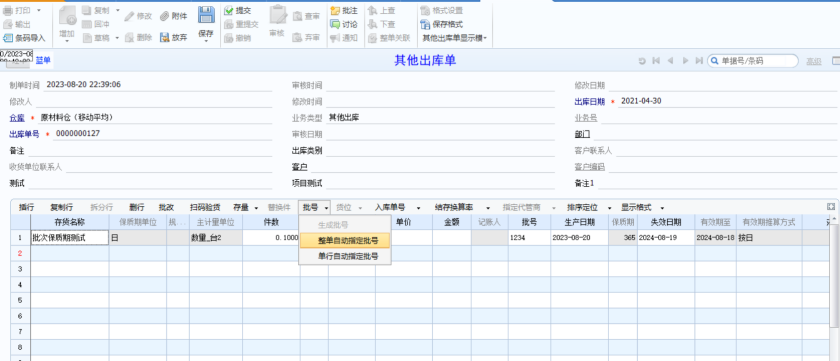This screenshot has width=840, height=361.
Task: Expand the Save (保存) dropdown arrow
Action: coord(206,41)
